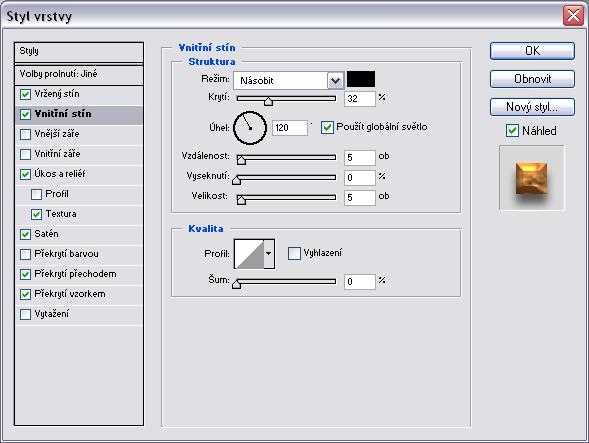Click the black shadow color swatch

(361, 80)
